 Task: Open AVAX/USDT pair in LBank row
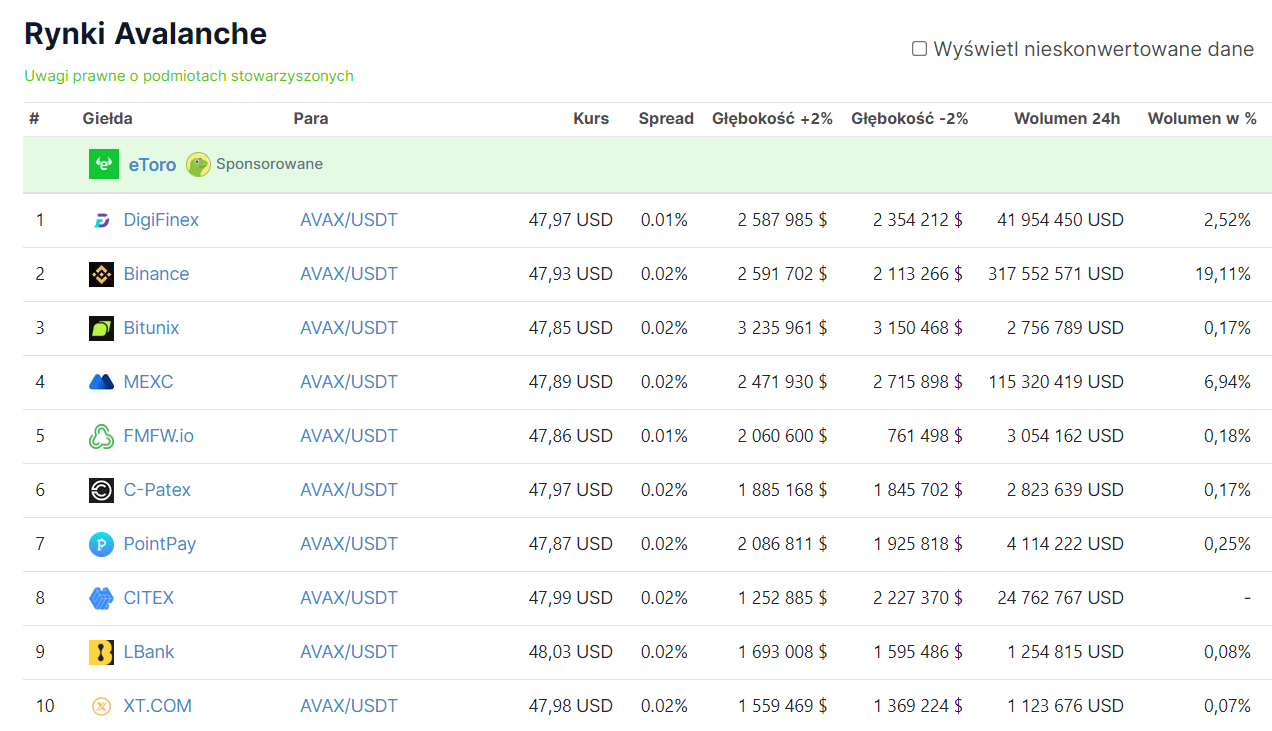click(349, 652)
